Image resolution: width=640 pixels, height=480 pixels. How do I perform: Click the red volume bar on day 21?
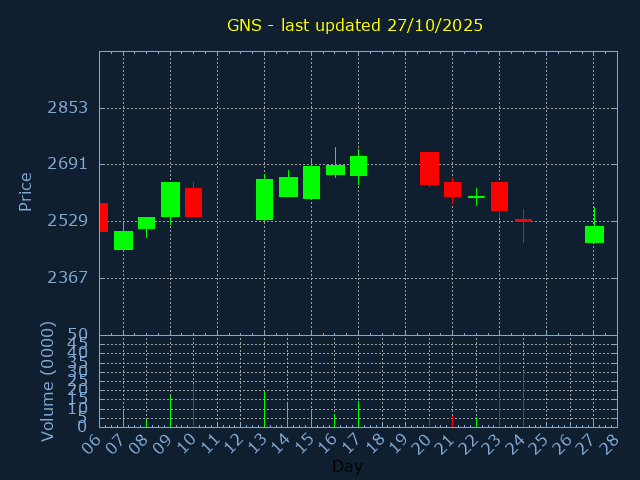point(452,421)
